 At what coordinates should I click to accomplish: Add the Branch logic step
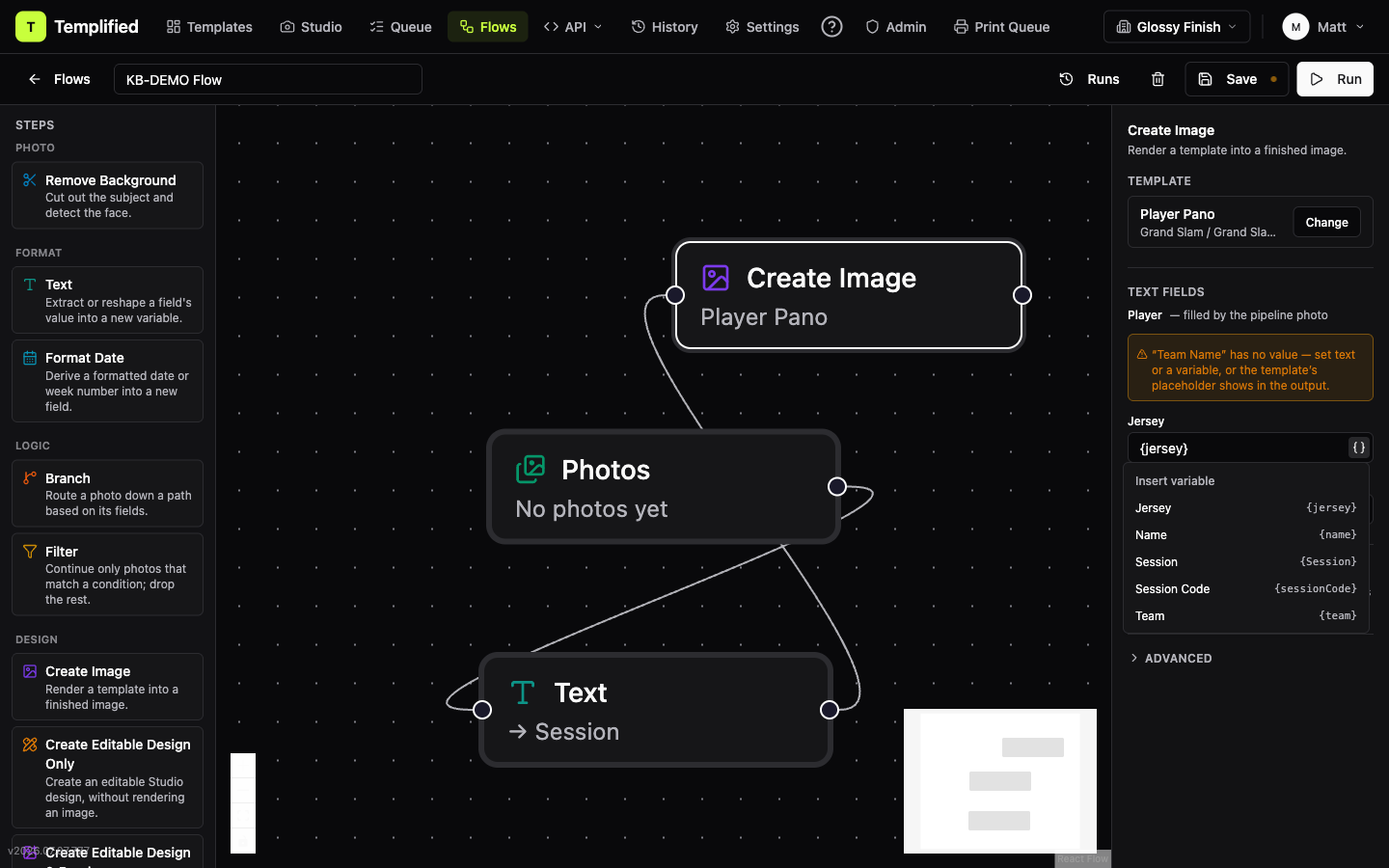coord(107,494)
